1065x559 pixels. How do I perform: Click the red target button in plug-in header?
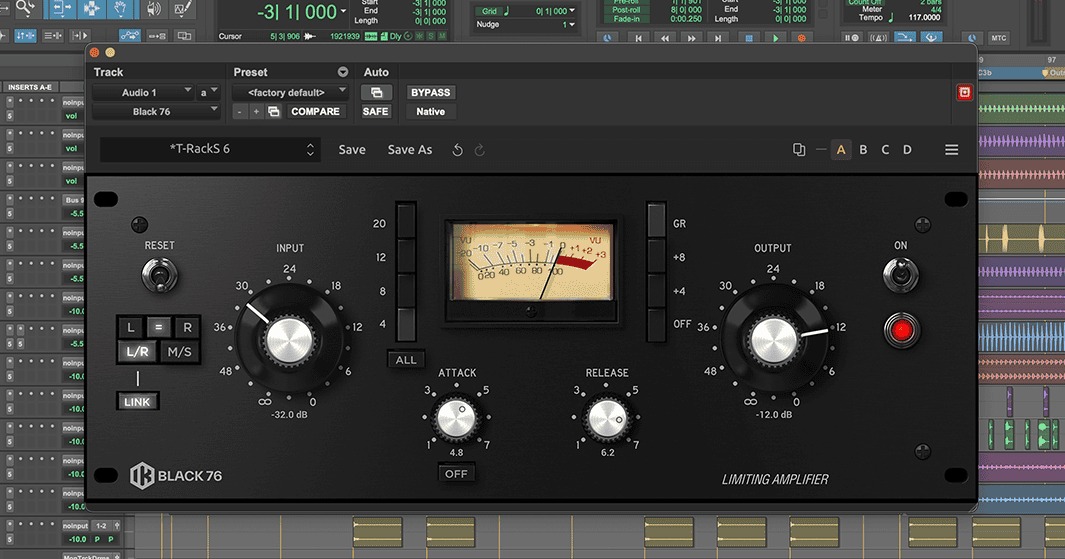[x=964, y=92]
